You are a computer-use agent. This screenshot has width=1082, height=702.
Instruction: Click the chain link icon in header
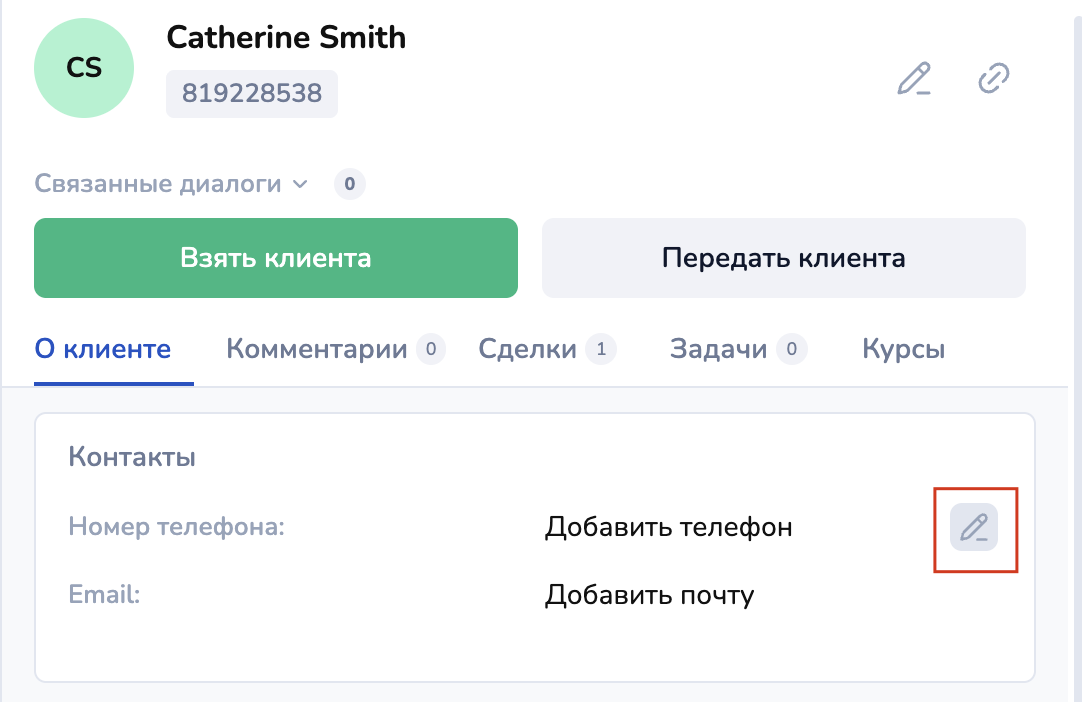coord(993,78)
